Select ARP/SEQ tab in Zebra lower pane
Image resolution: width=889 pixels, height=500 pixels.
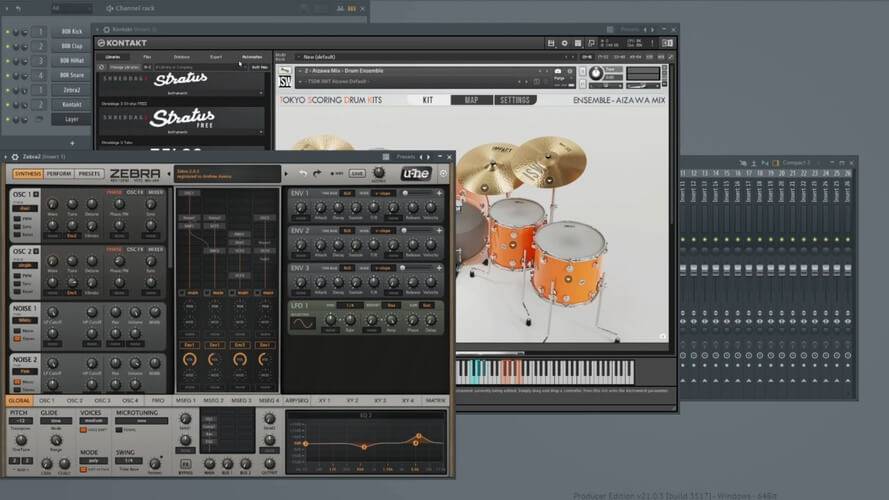[297, 400]
